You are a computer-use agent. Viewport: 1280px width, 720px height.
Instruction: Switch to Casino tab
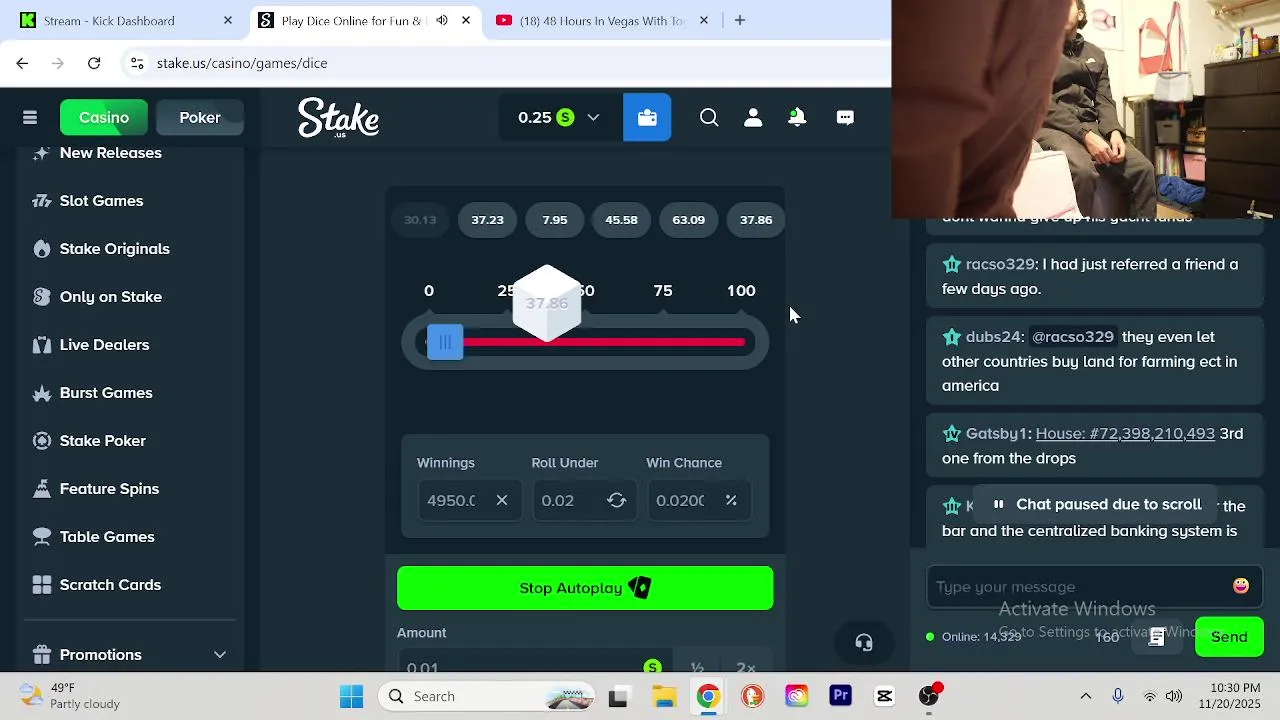[104, 118]
